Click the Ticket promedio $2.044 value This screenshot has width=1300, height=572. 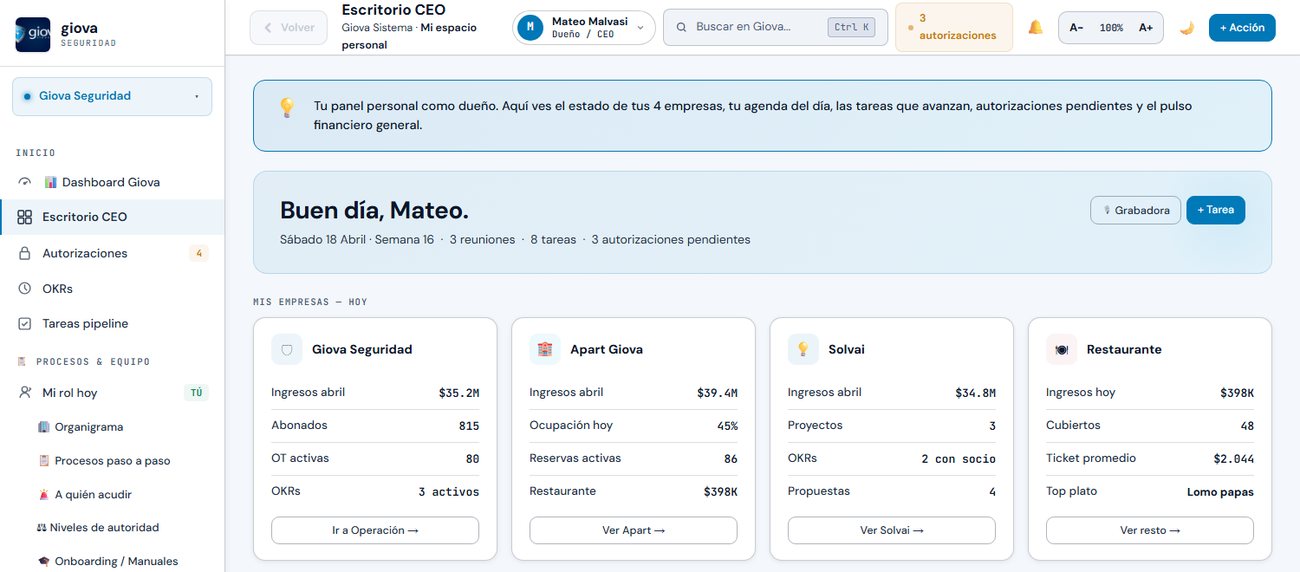(1233, 459)
